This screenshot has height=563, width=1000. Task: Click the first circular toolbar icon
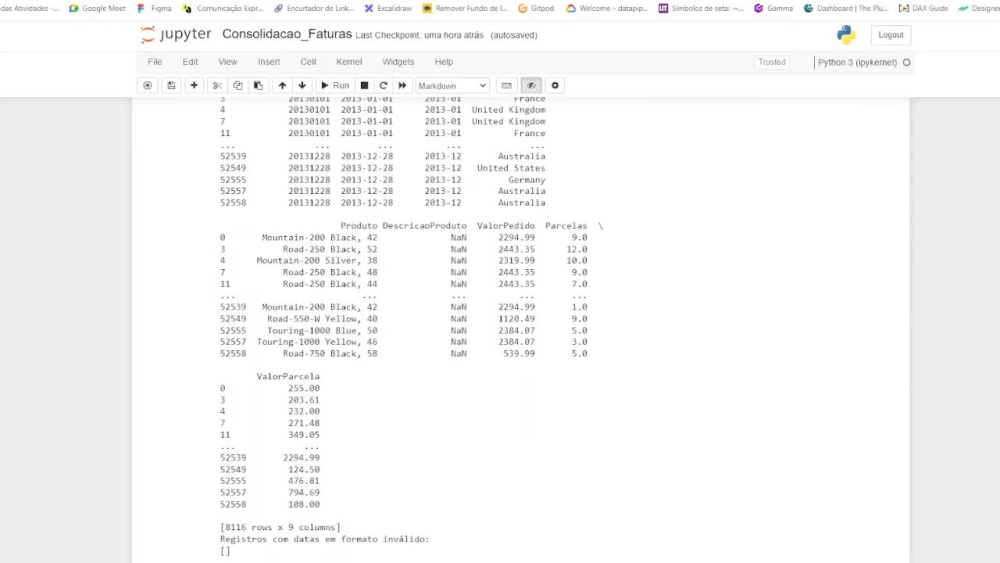pyautogui.click(x=147, y=85)
